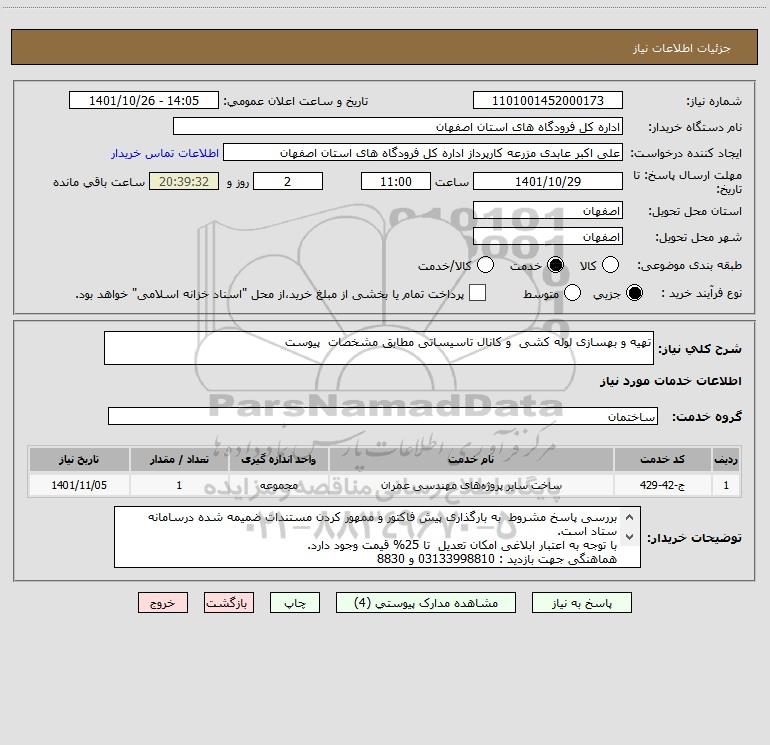Viewport: 770px width, 745px height.
Task: Click the شماره نیاز number field
Action: coord(548,101)
